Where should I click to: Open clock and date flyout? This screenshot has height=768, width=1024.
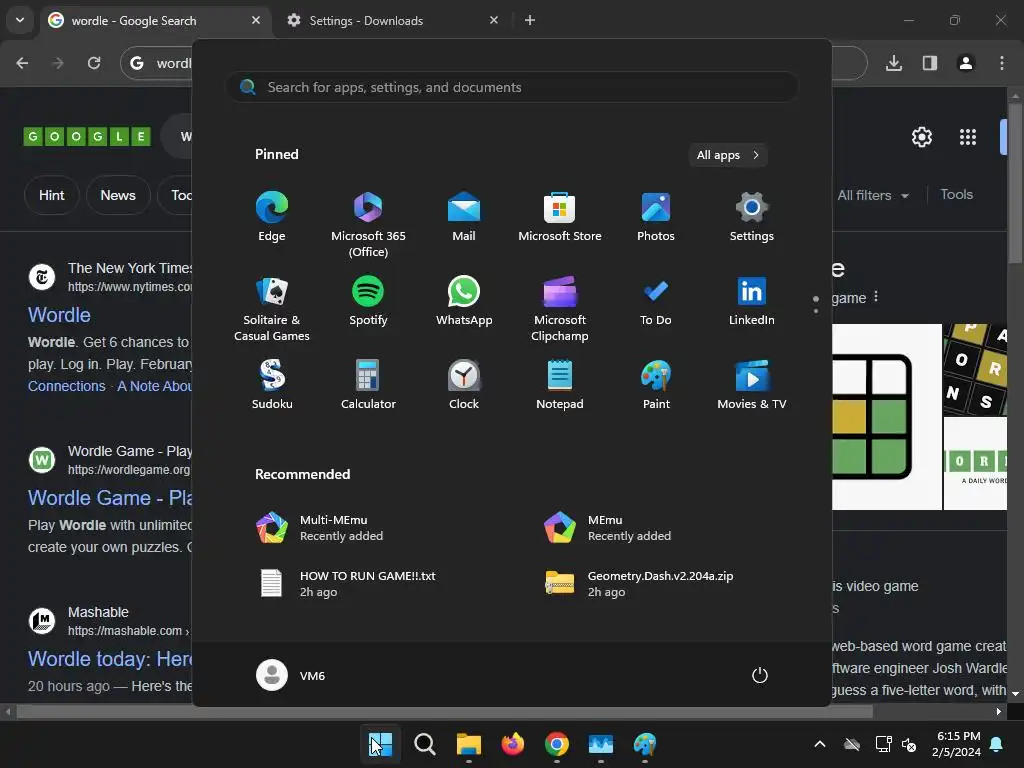pyautogui.click(x=957, y=744)
